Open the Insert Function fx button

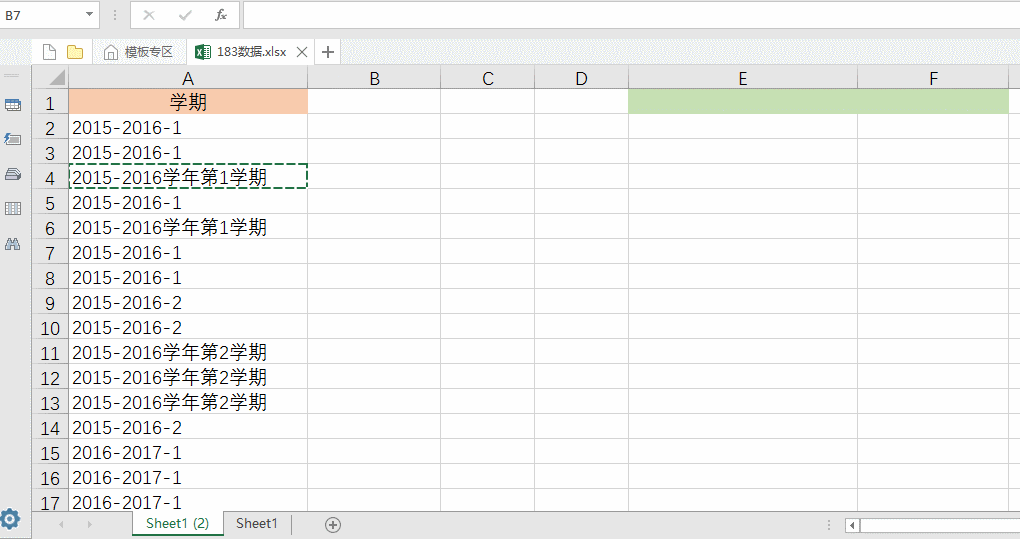pyautogui.click(x=221, y=15)
